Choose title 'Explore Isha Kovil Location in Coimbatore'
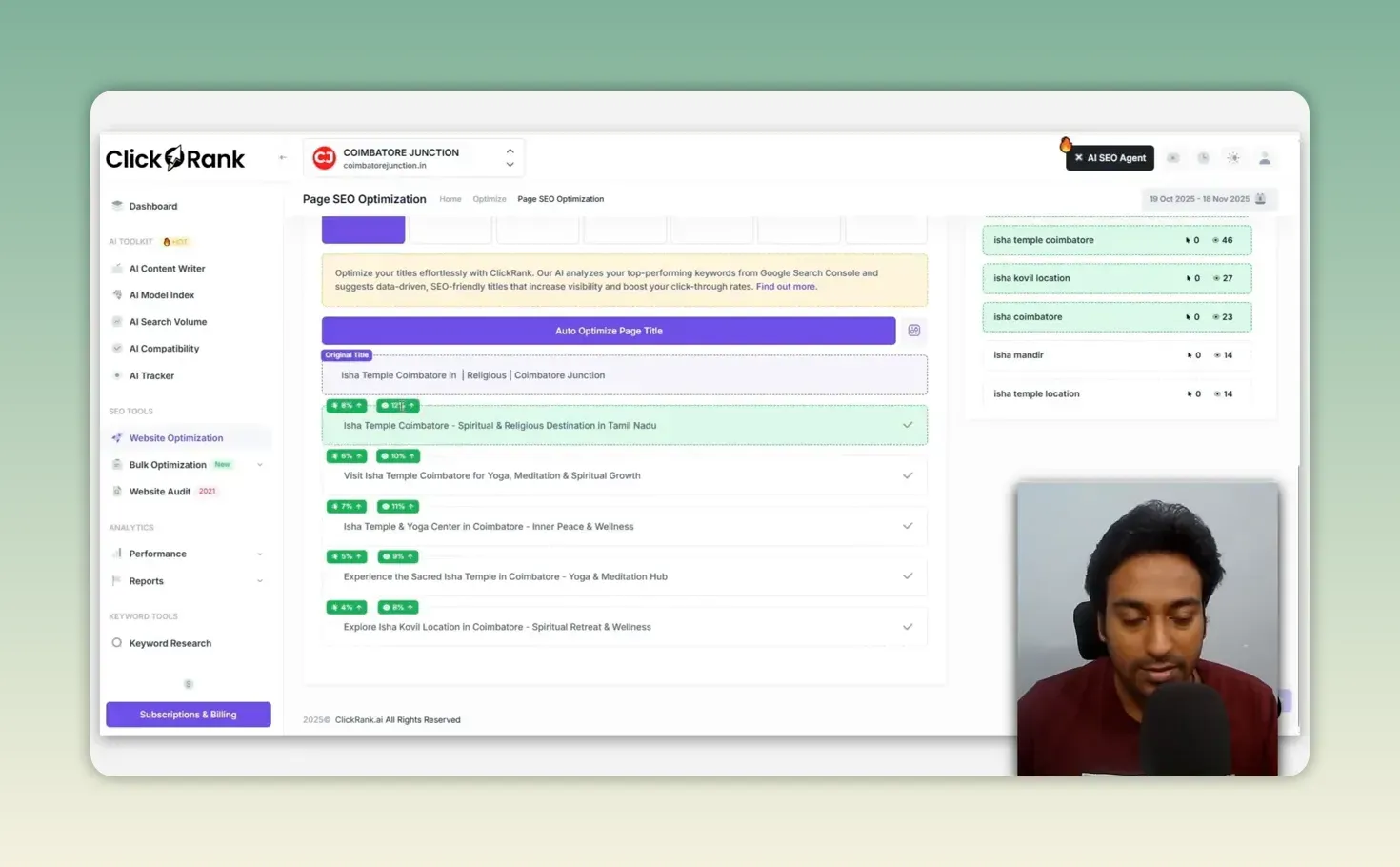The image size is (1400, 867). (x=625, y=627)
